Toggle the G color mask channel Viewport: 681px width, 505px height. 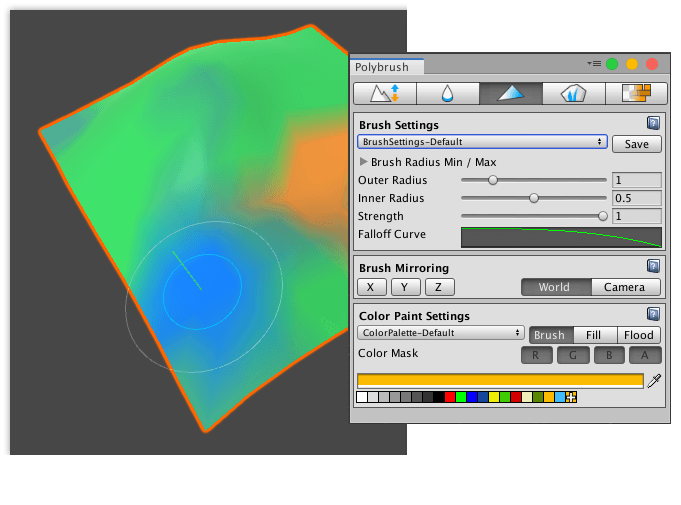click(x=573, y=355)
